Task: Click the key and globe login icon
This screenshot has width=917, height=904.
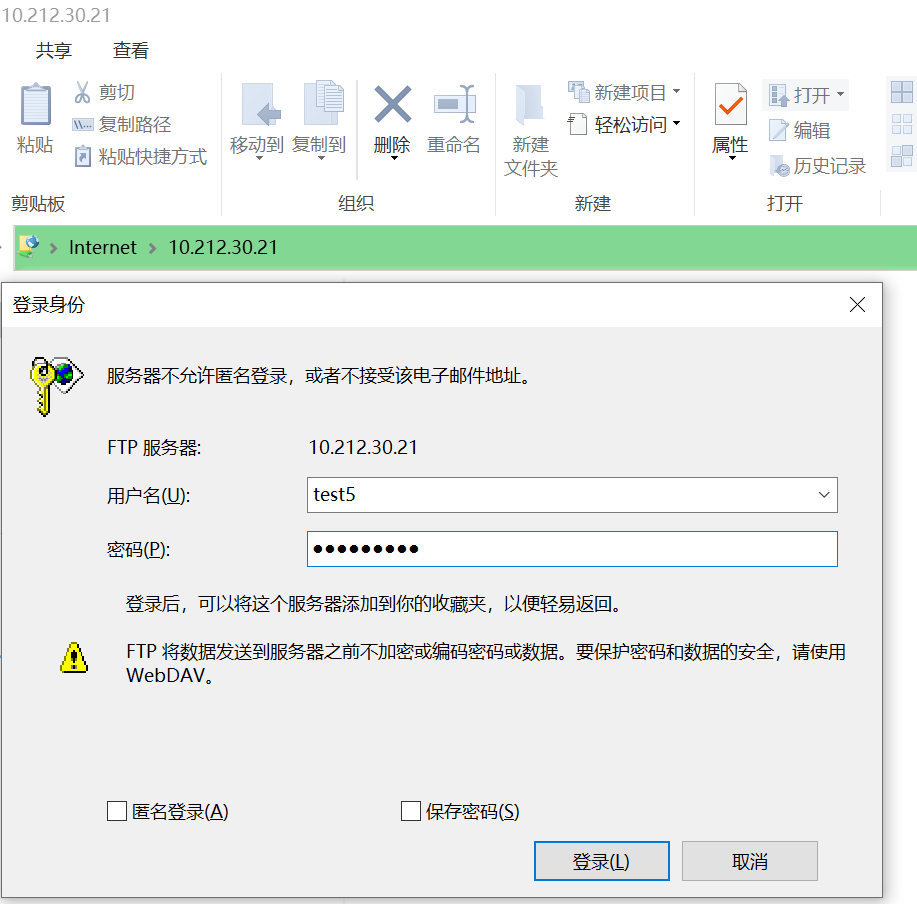Action: click(56, 387)
